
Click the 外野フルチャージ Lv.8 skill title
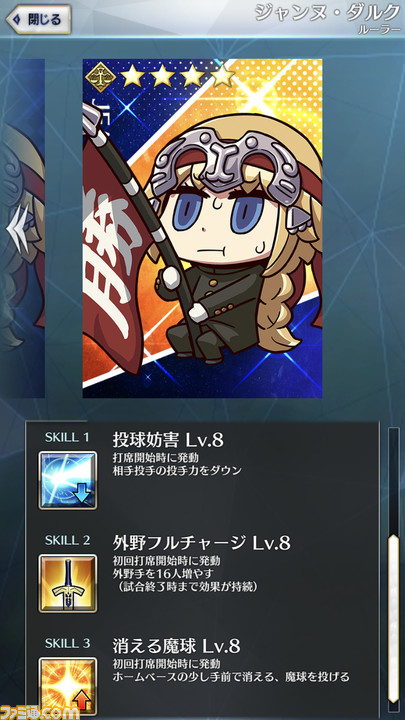click(x=201, y=543)
